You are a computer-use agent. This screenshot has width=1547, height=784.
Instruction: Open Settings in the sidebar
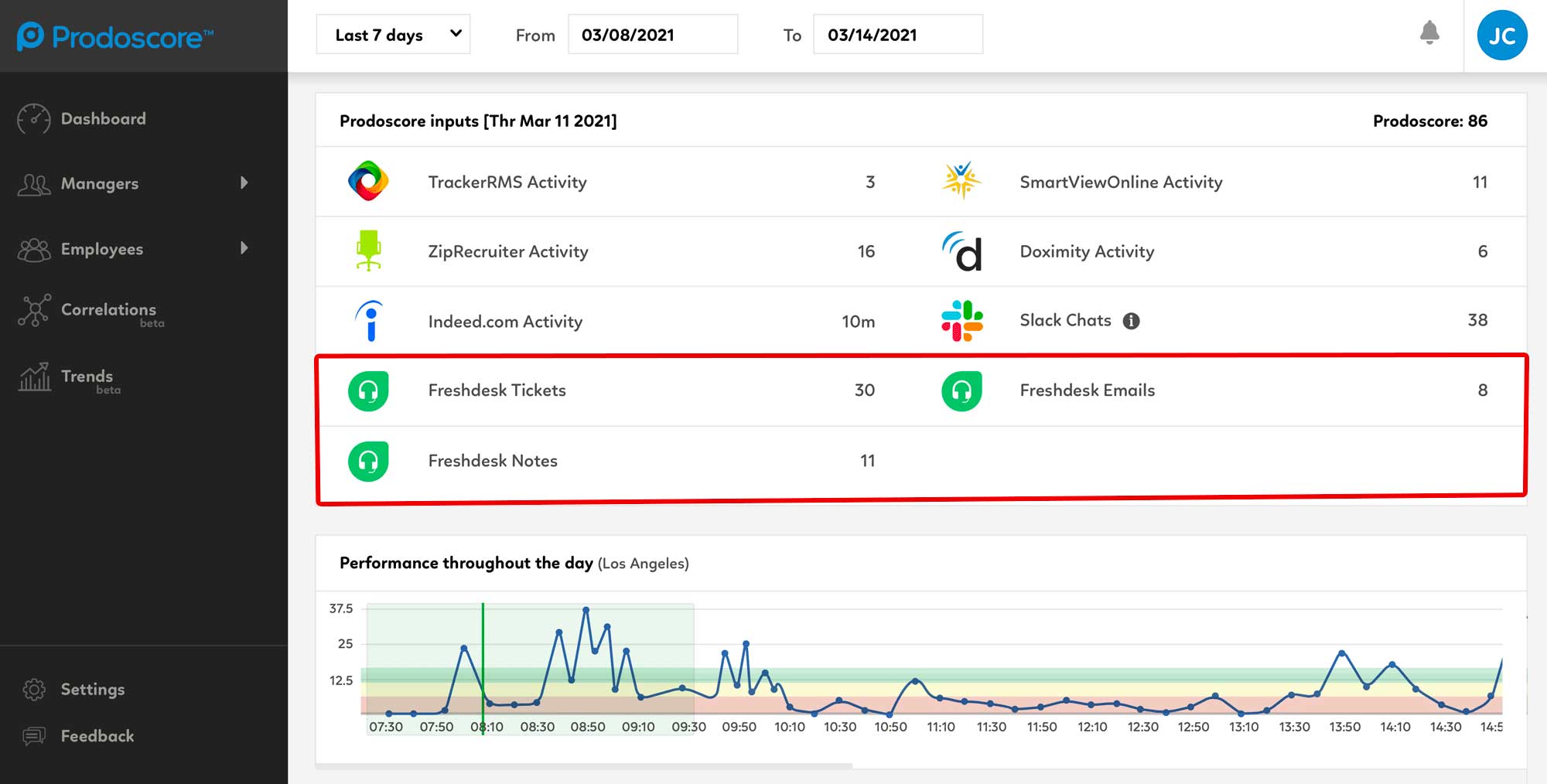point(93,690)
